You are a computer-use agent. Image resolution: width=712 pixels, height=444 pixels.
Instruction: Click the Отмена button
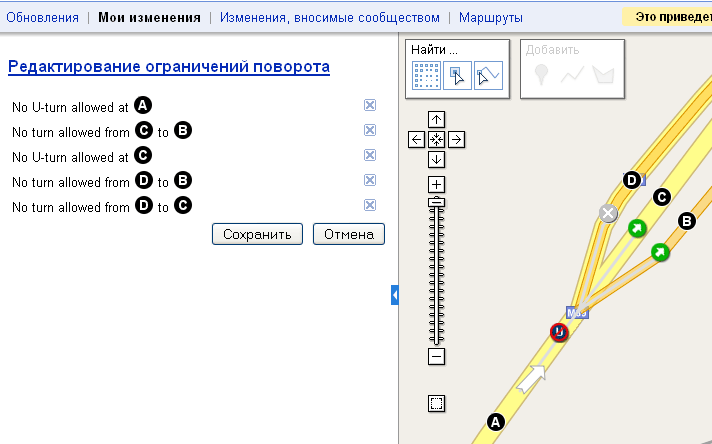(x=348, y=234)
